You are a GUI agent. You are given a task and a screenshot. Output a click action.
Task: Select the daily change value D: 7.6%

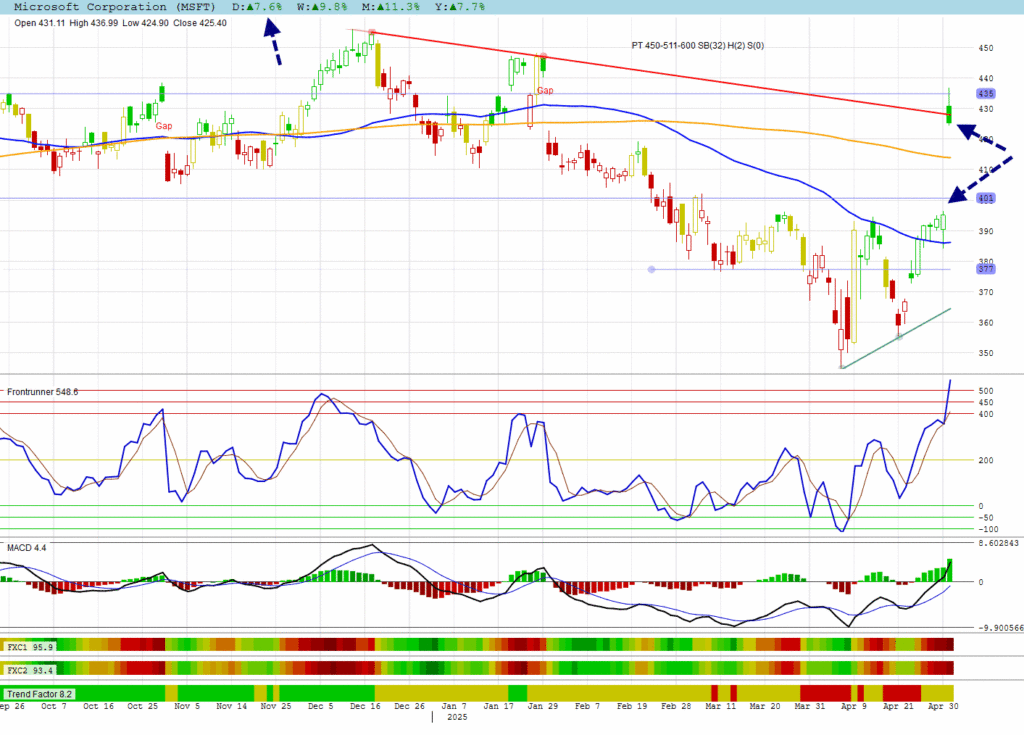pyautogui.click(x=257, y=7)
